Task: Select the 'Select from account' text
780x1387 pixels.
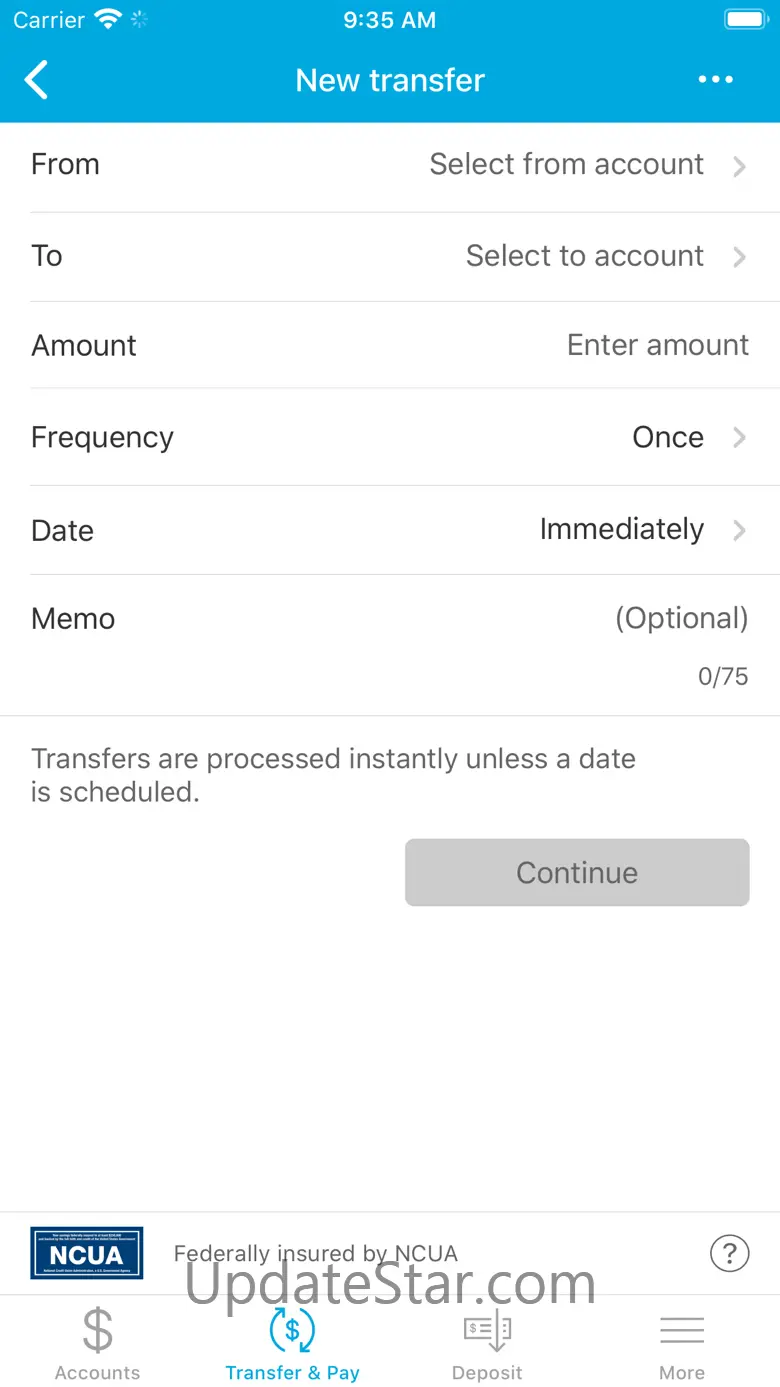Action: [x=567, y=164]
